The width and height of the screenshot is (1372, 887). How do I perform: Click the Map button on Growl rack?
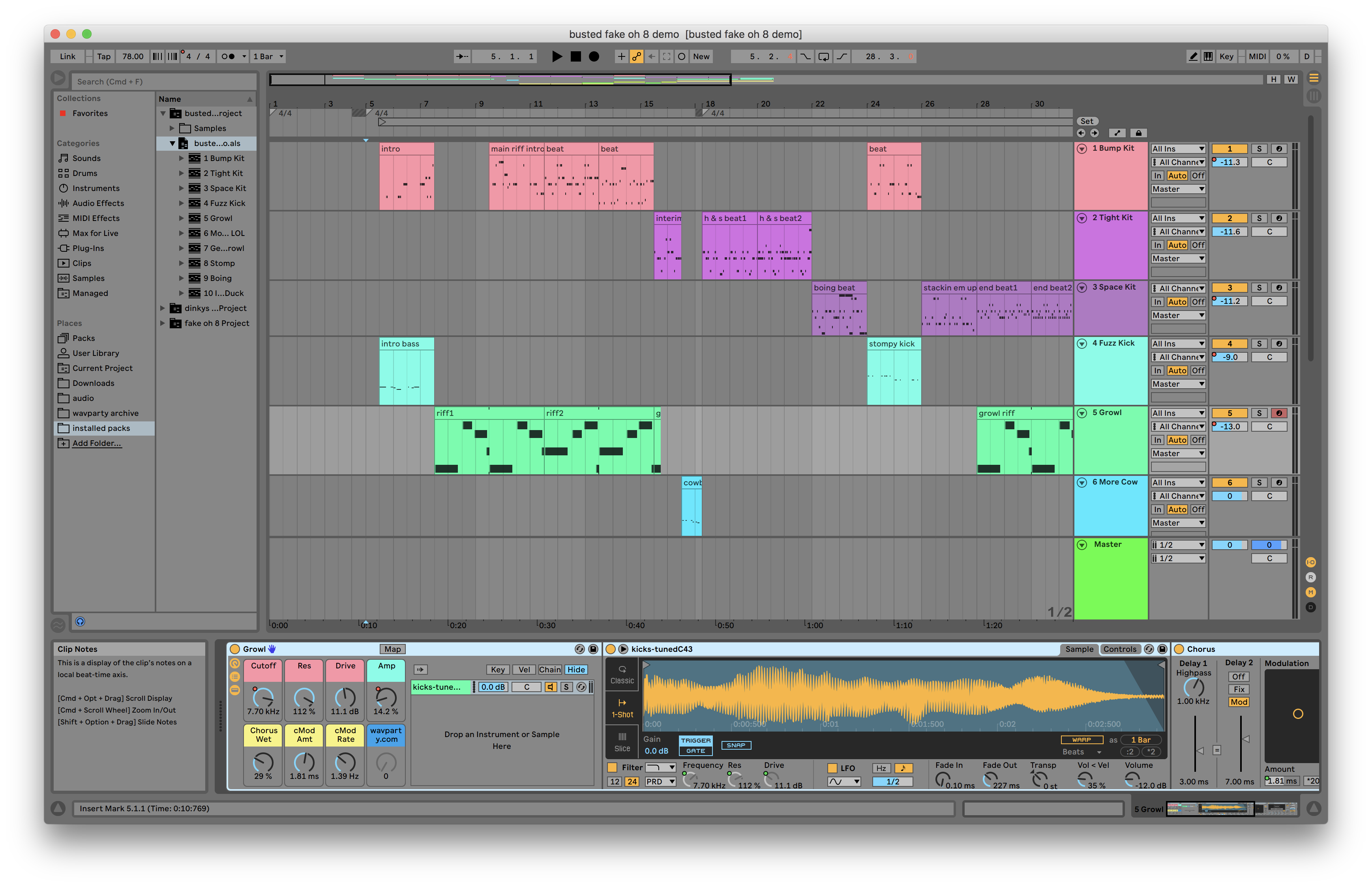pyautogui.click(x=392, y=649)
